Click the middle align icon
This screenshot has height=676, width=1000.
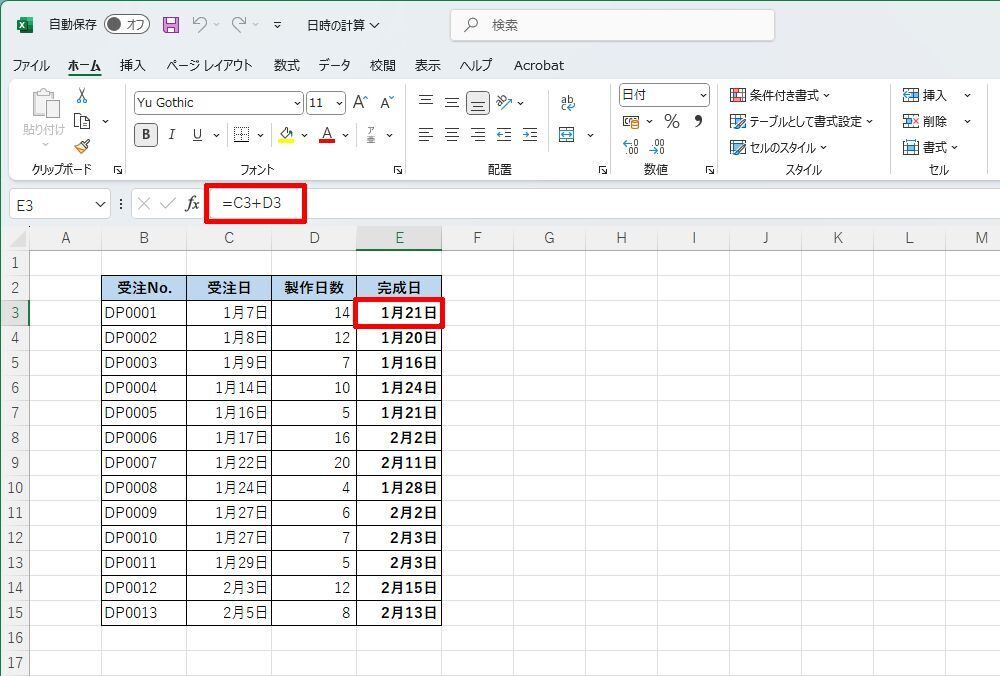(452, 102)
